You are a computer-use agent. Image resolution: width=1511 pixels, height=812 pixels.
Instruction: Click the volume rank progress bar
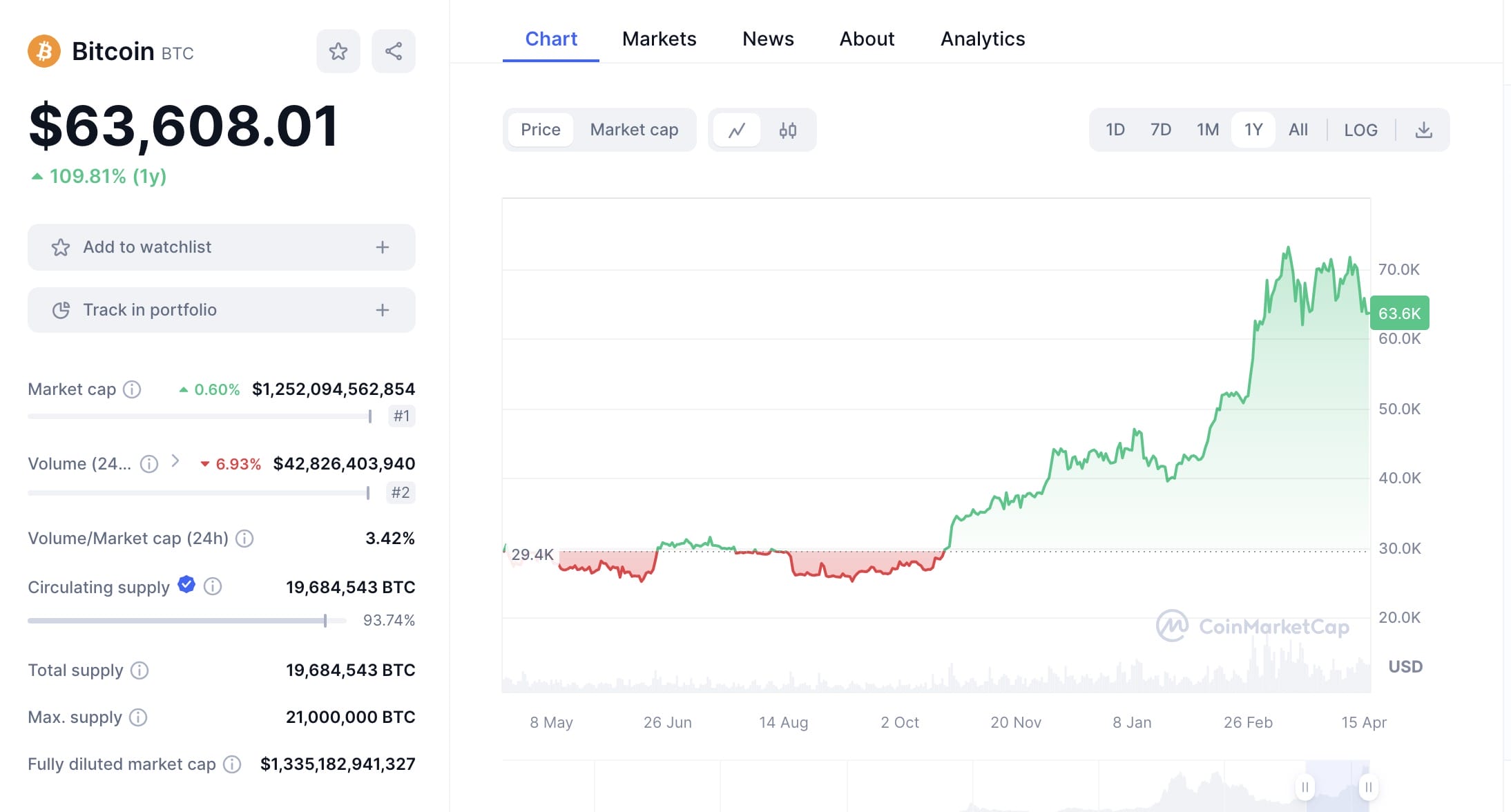click(x=199, y=493)
